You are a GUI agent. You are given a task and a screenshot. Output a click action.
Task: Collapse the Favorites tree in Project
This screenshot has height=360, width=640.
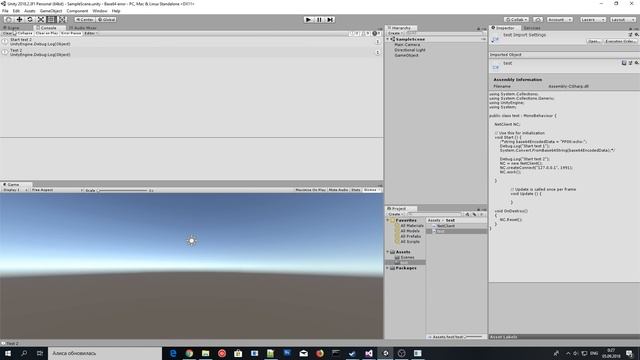pos(388,220)
